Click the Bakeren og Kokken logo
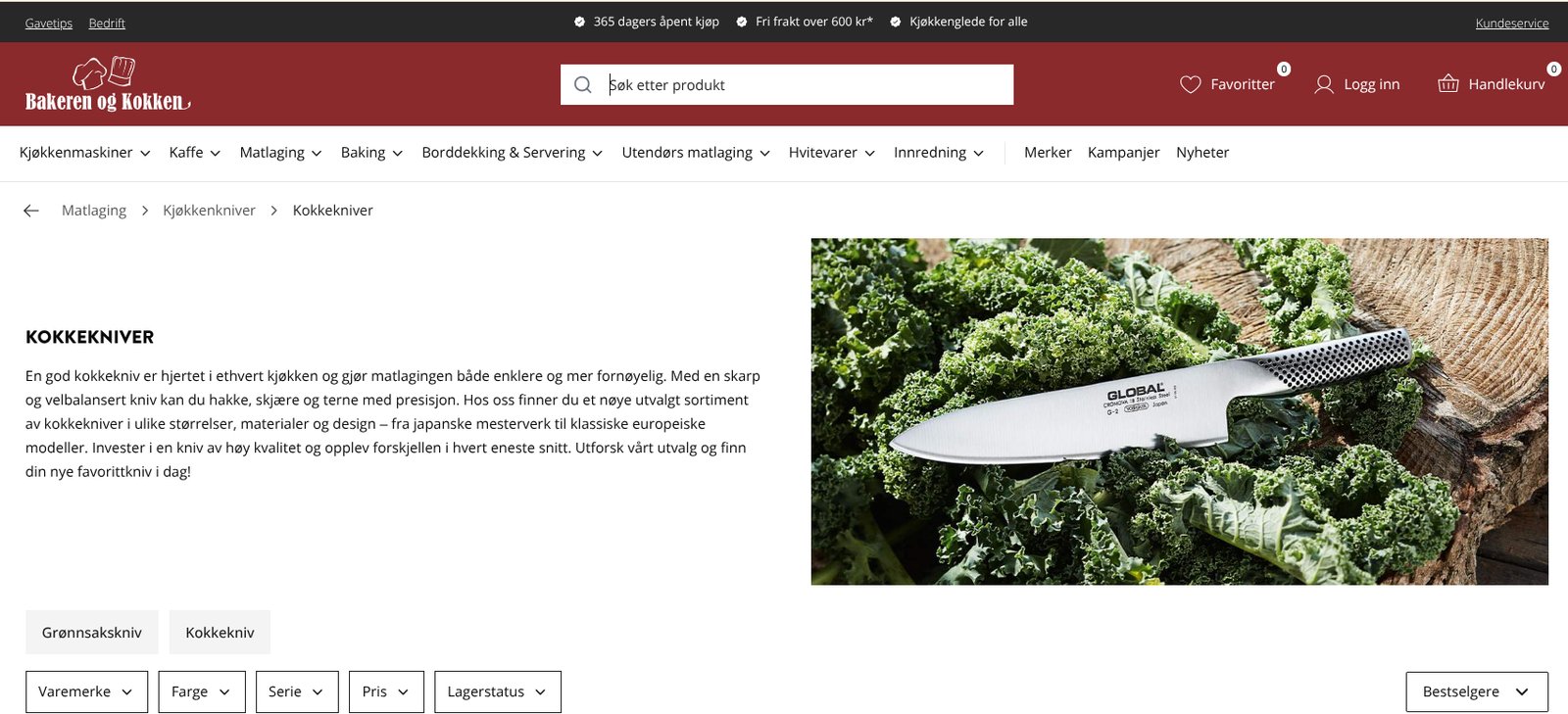 tap(108, 84)
